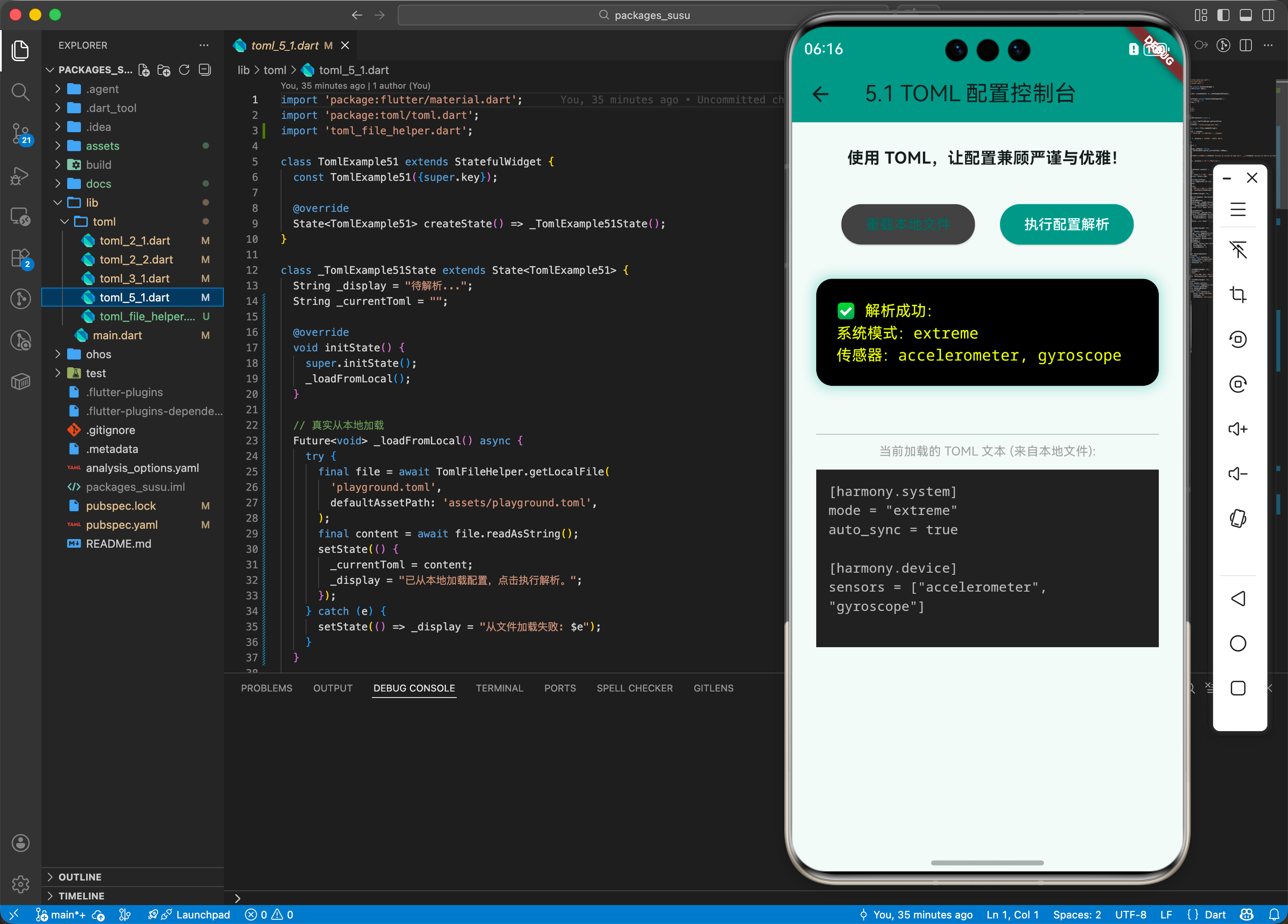Switch to the PROBLEMS tab
The image size is (1288, 924).
click(266, 688)
